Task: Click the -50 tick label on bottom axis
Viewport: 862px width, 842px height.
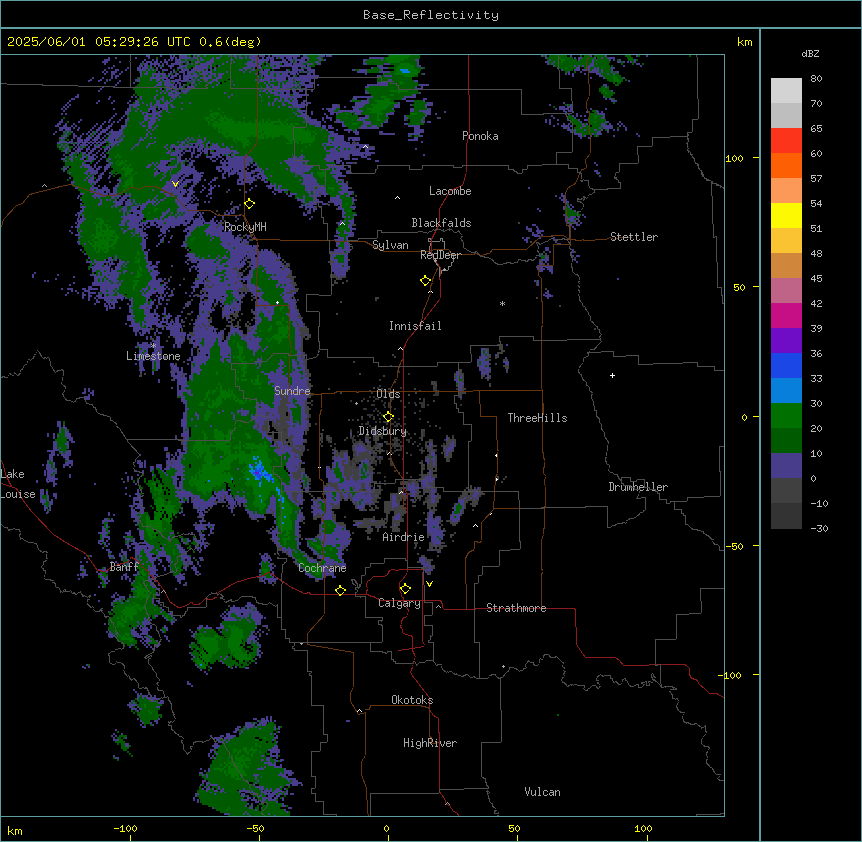Action: (x=255, y=828)
